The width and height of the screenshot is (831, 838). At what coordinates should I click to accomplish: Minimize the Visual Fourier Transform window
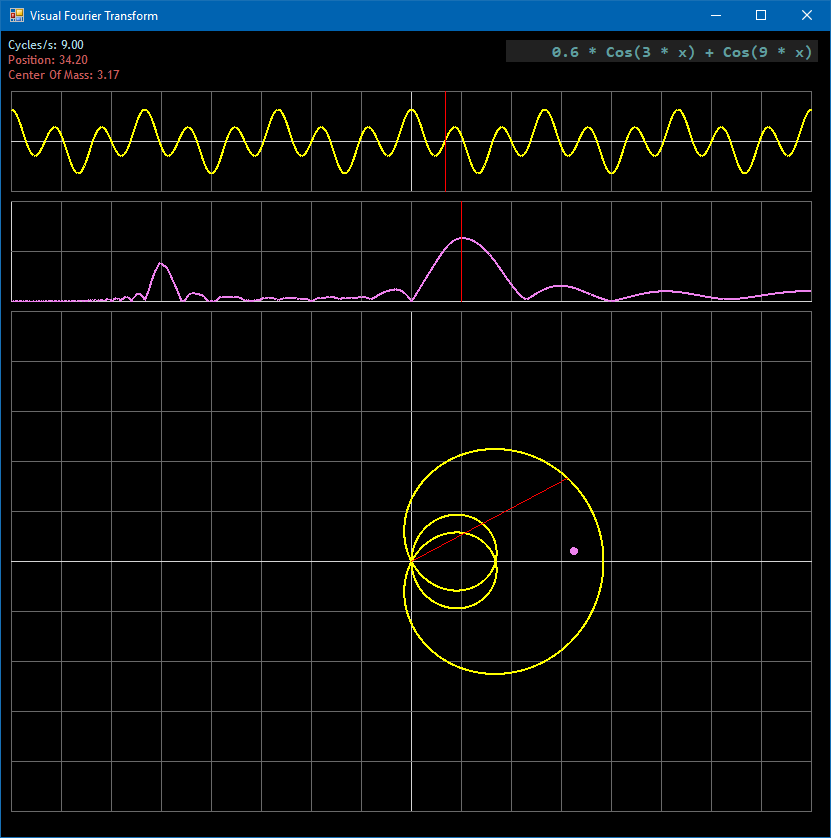pos(715,16)
